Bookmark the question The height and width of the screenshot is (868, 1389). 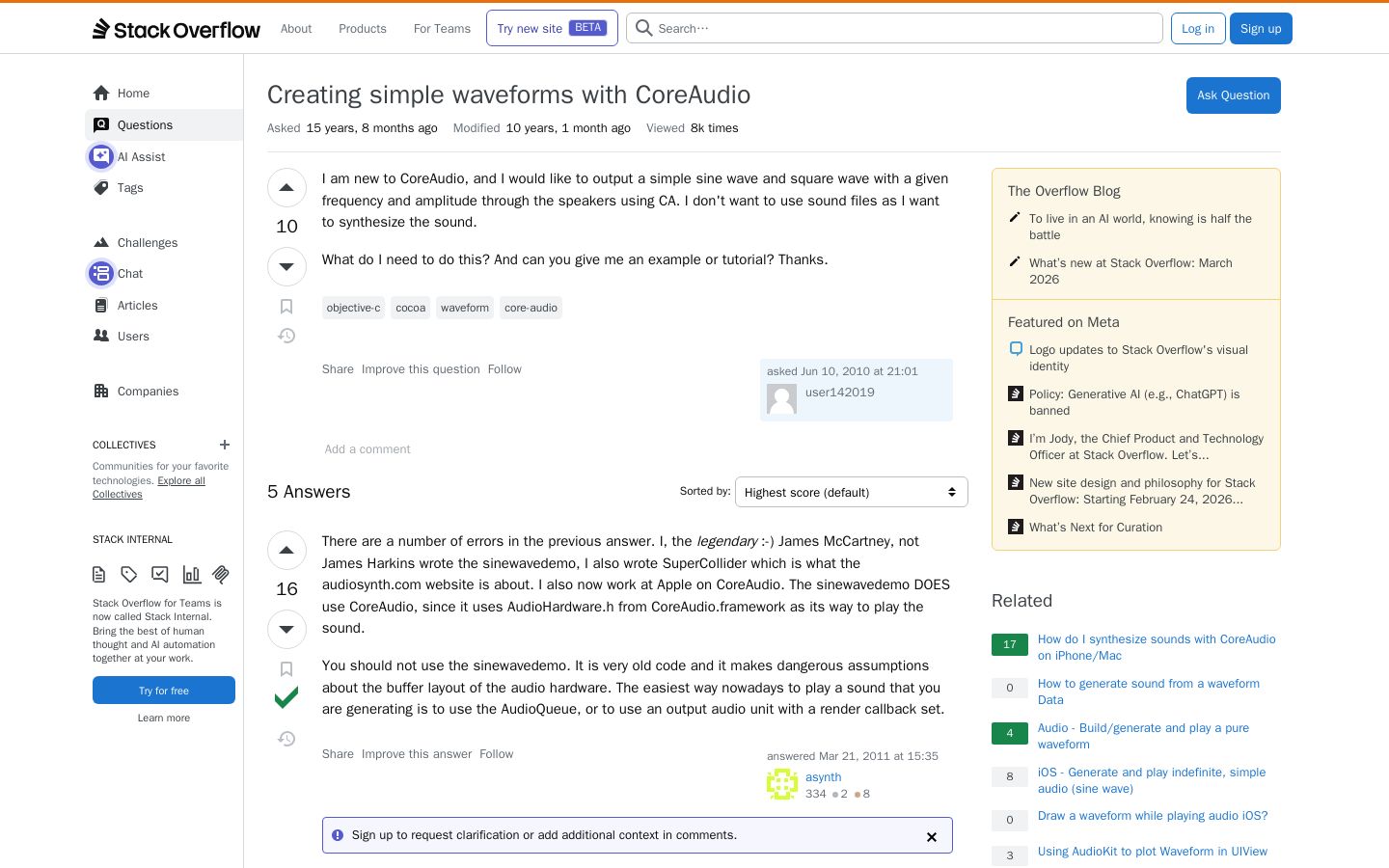[x=286, y=307]
